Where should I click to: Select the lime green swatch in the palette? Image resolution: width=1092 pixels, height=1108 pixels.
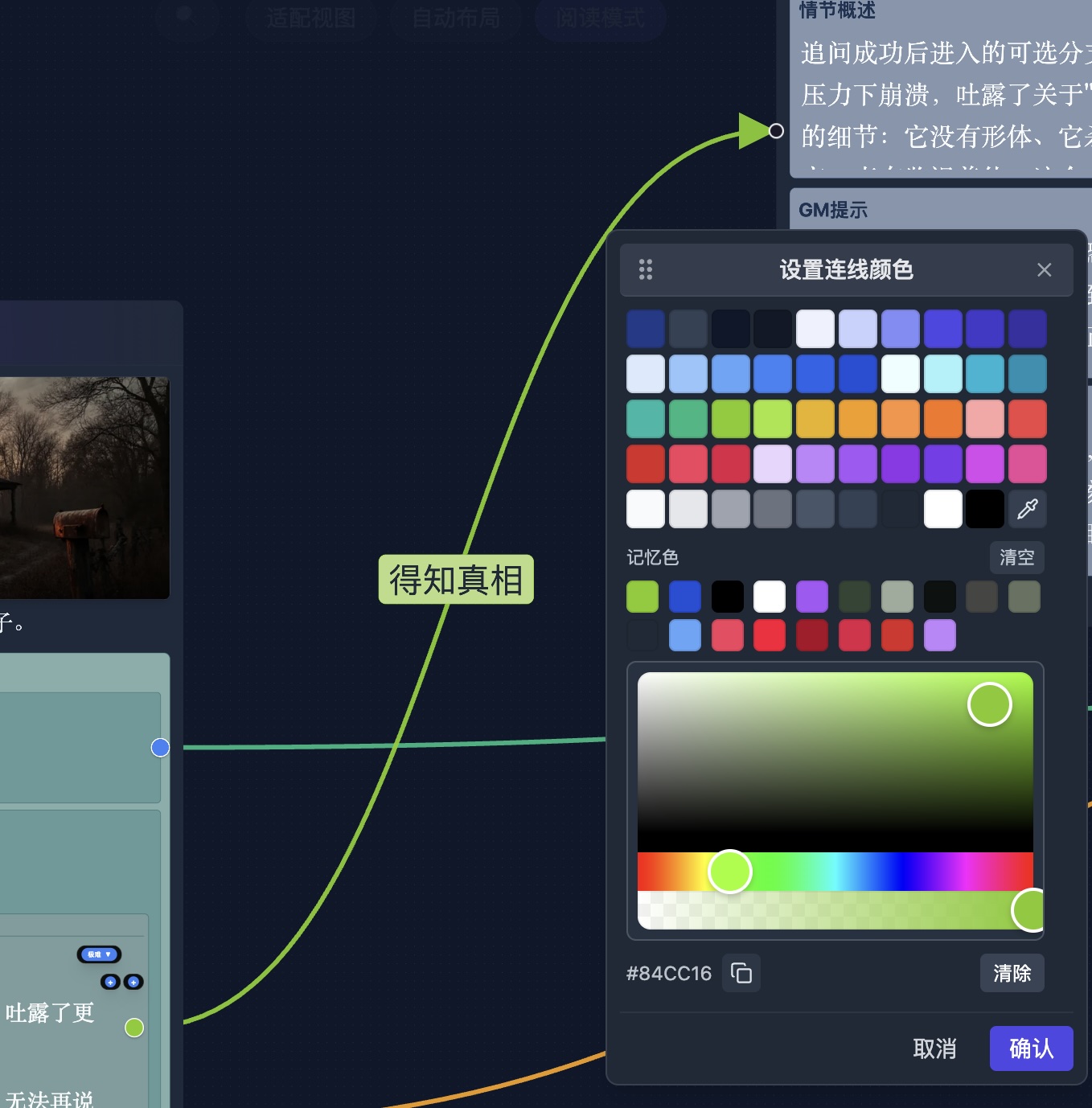(731, 418)
